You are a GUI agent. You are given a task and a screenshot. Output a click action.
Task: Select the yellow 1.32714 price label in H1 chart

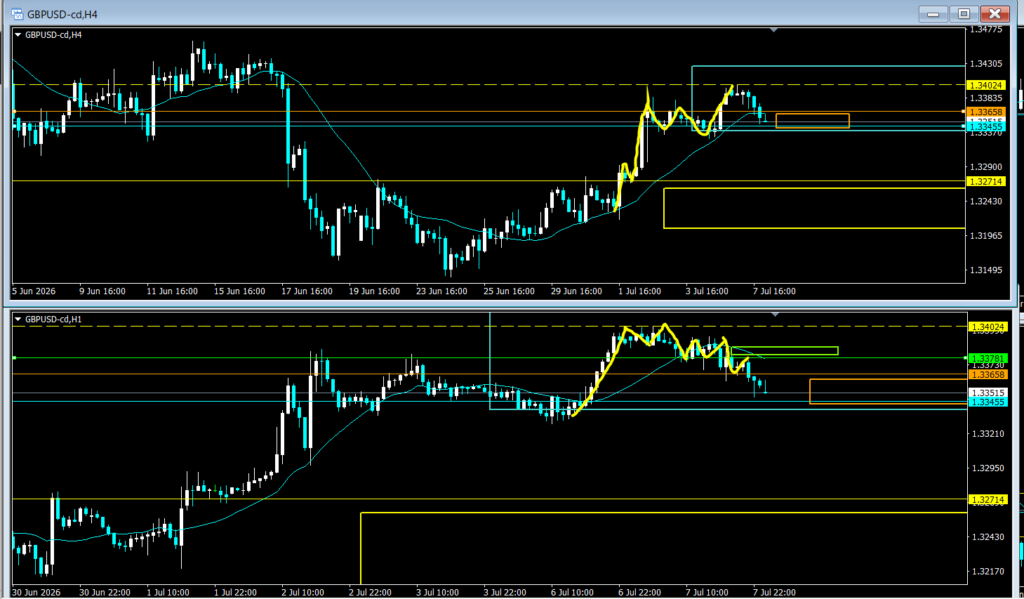point(988,500)
